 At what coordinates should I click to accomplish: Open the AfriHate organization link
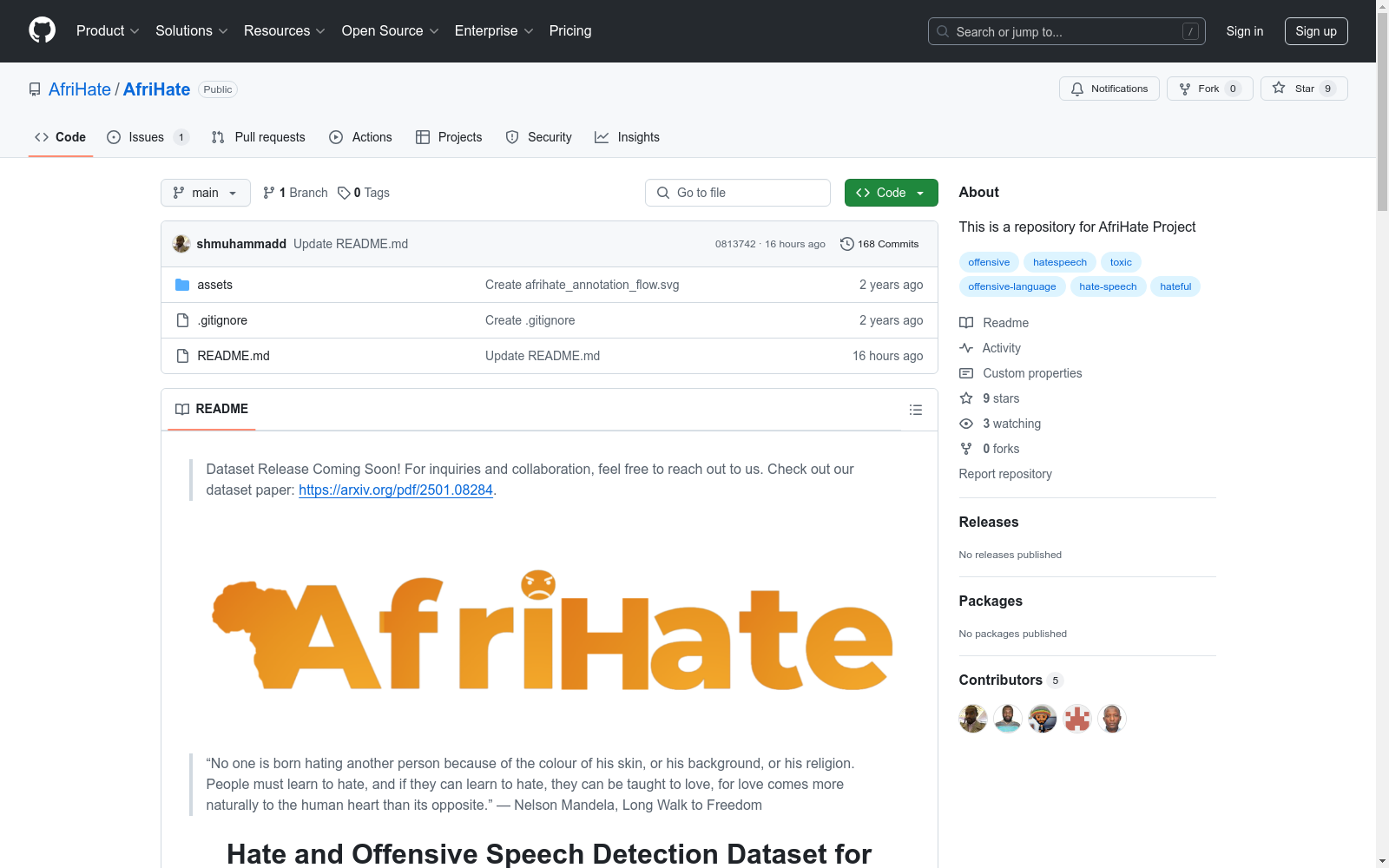pos(80,89)
